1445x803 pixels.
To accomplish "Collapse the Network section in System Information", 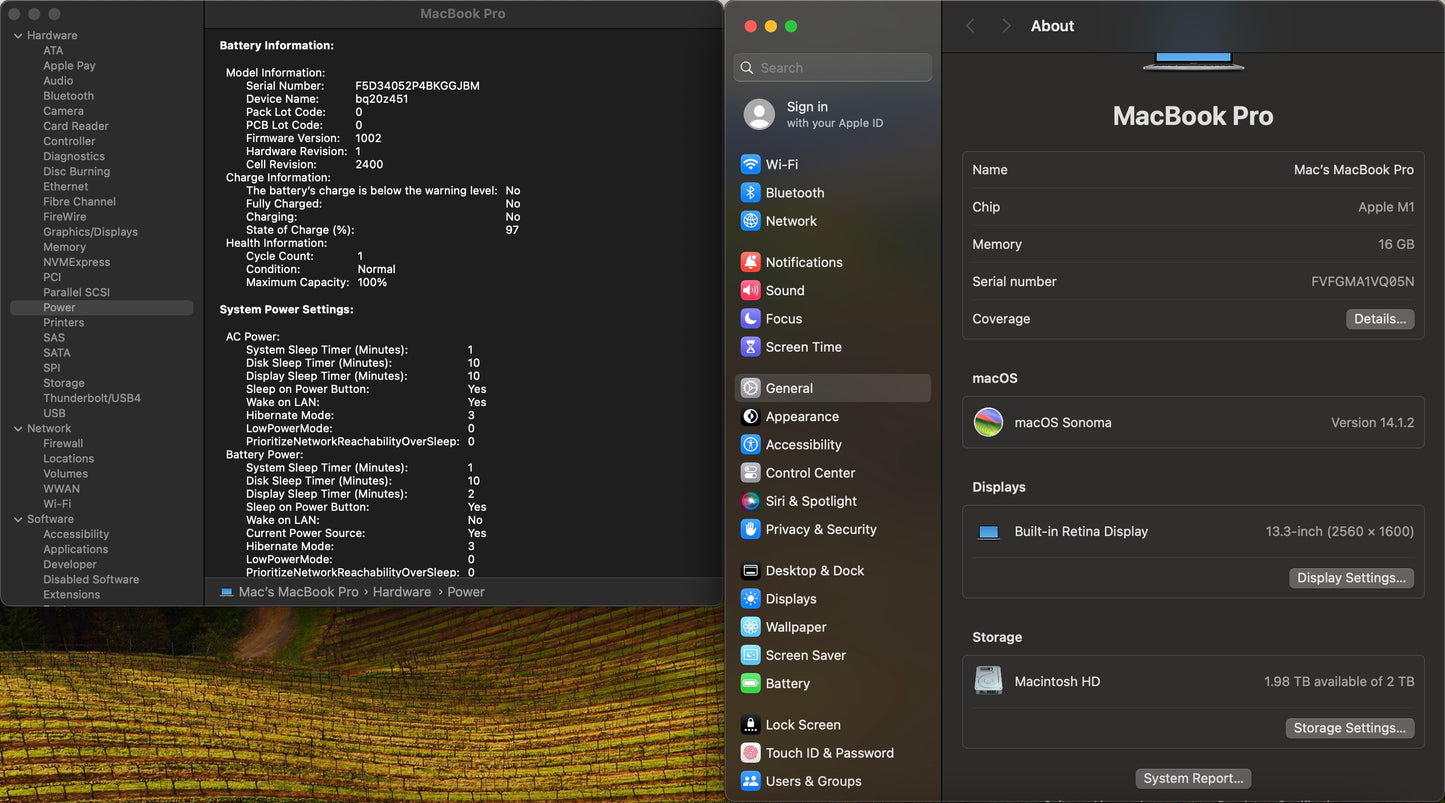I will pos(18,429).
